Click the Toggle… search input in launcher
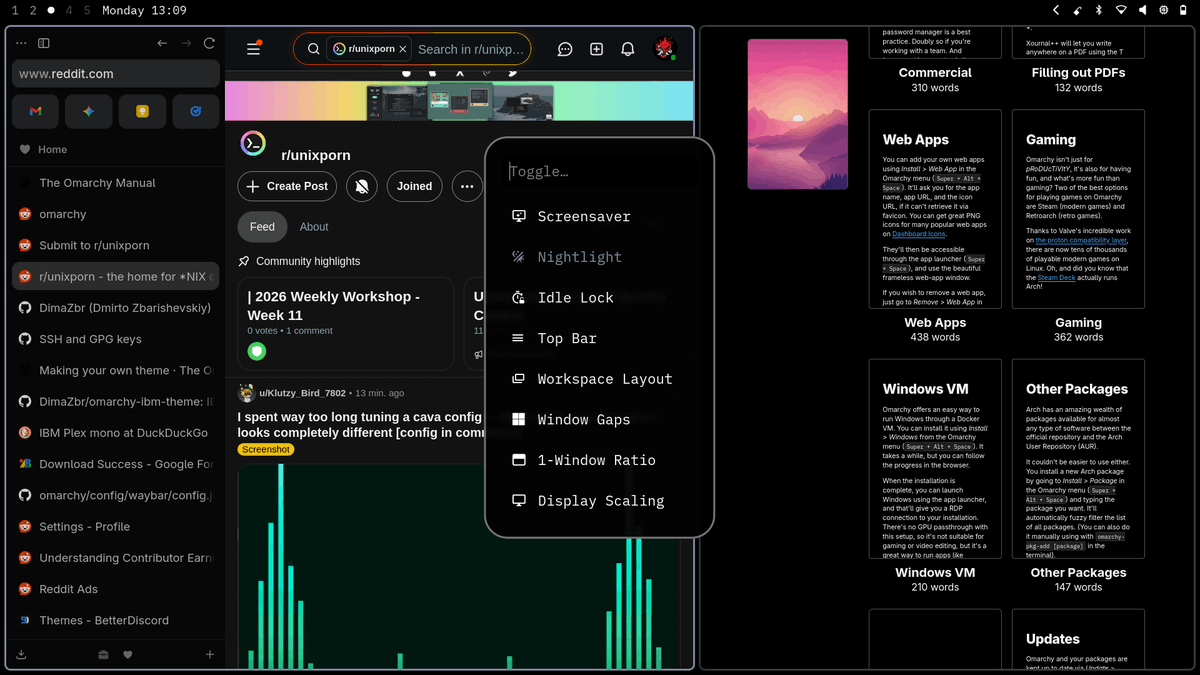The width and height of the screenshot is (1200, 675). [599, 171]
